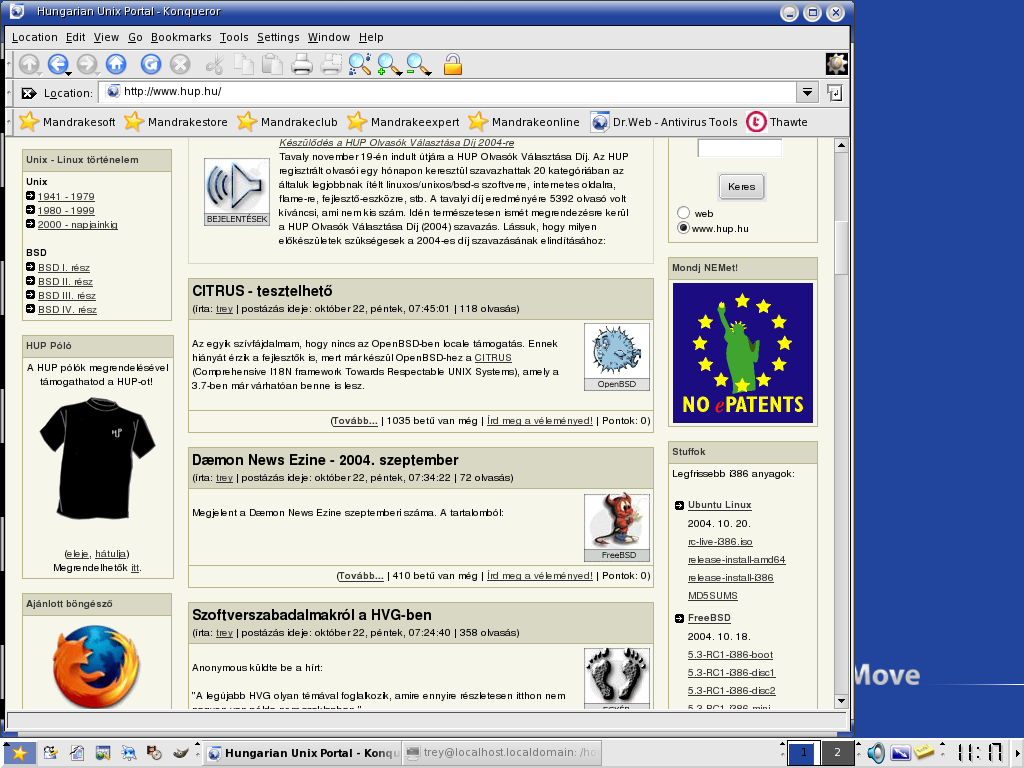Open the Mandrakeclub bookmark

tap(287, 122)
